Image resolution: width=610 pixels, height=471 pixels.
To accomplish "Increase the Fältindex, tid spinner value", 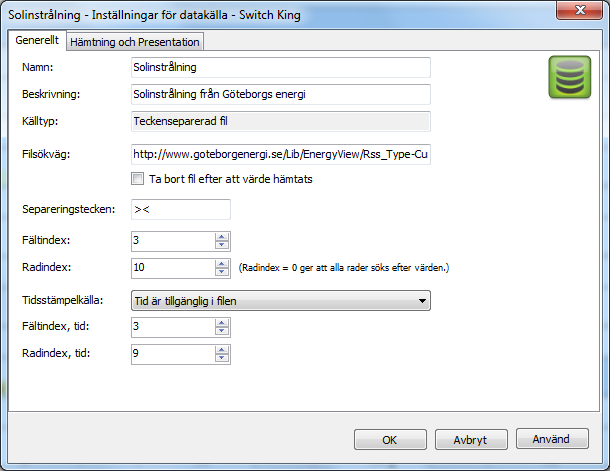I will pos(221,323).
